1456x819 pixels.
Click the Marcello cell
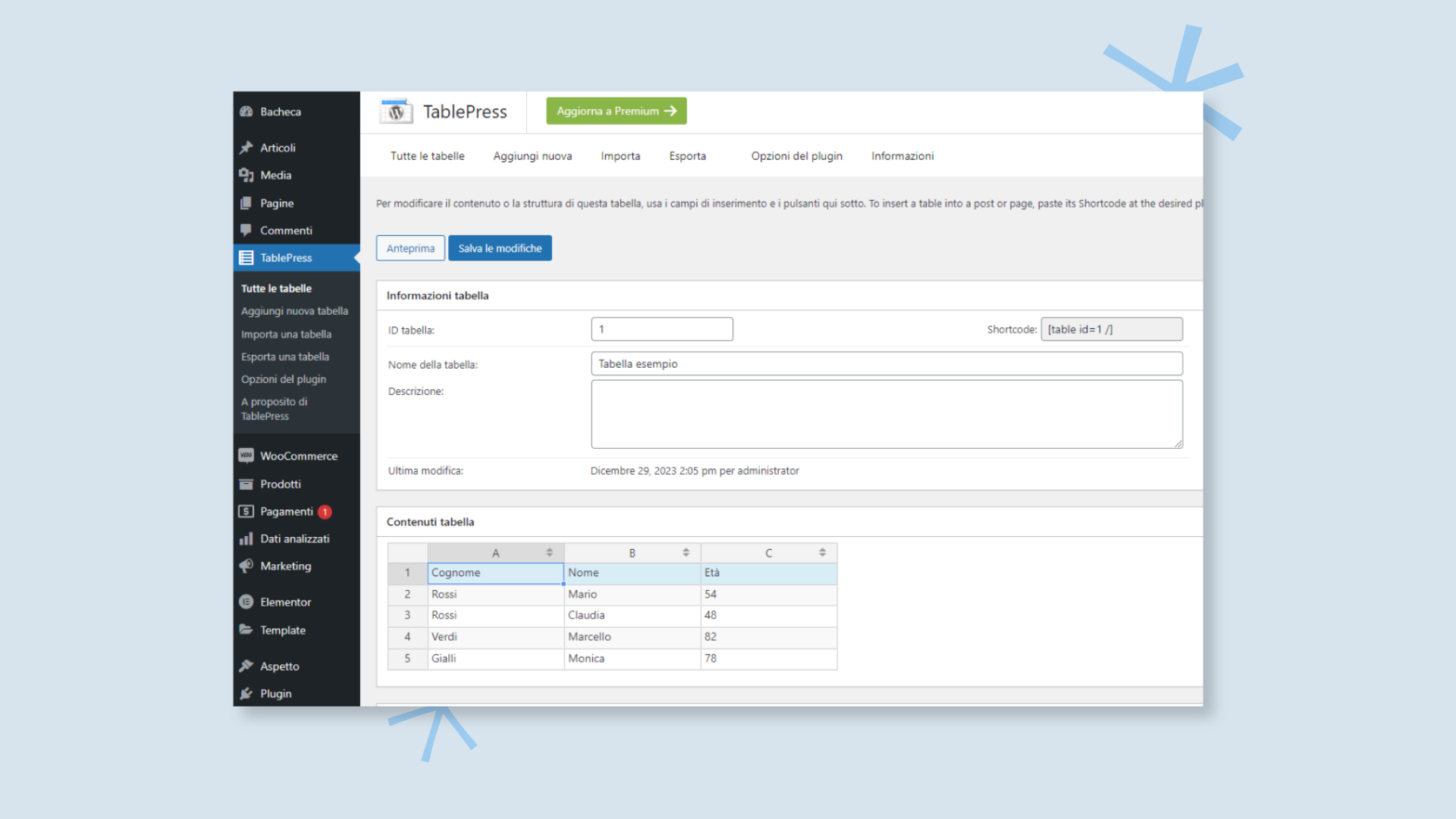point(632,637)
